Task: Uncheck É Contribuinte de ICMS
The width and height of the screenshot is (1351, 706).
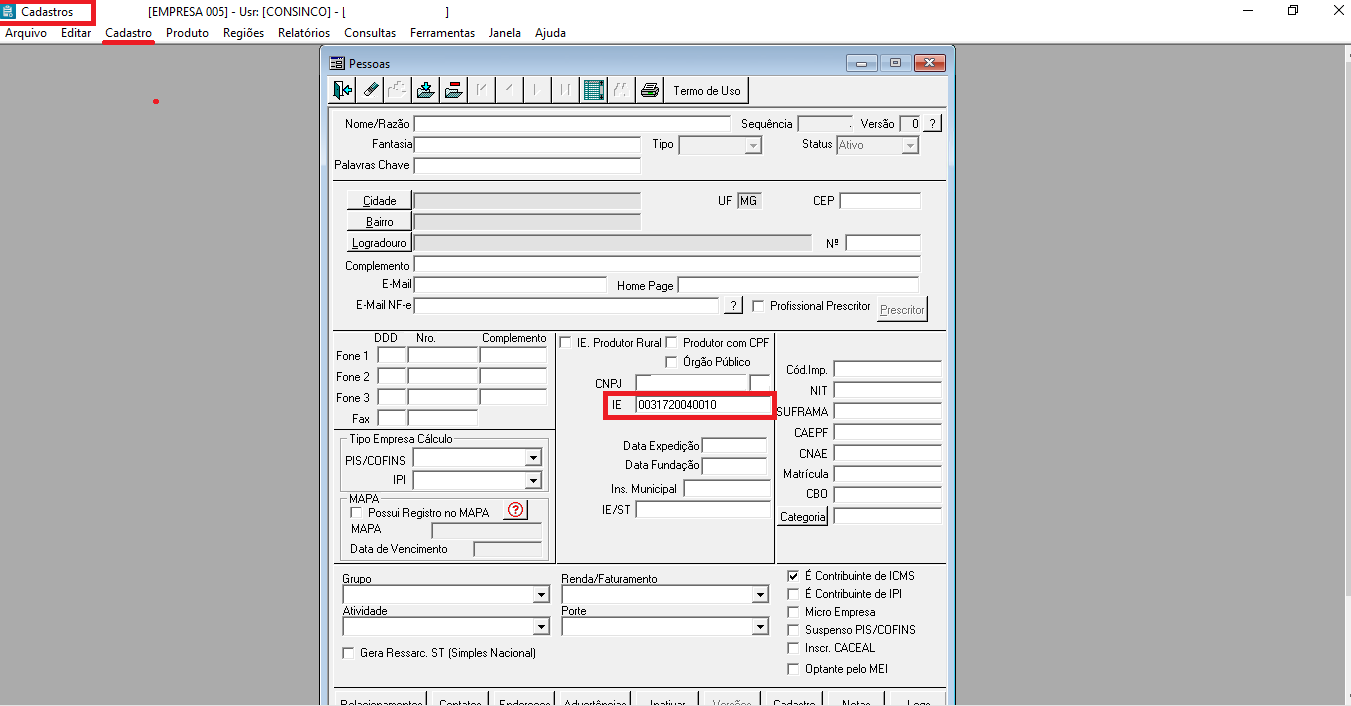Action: pyautogui.click(x=794, y=576)
